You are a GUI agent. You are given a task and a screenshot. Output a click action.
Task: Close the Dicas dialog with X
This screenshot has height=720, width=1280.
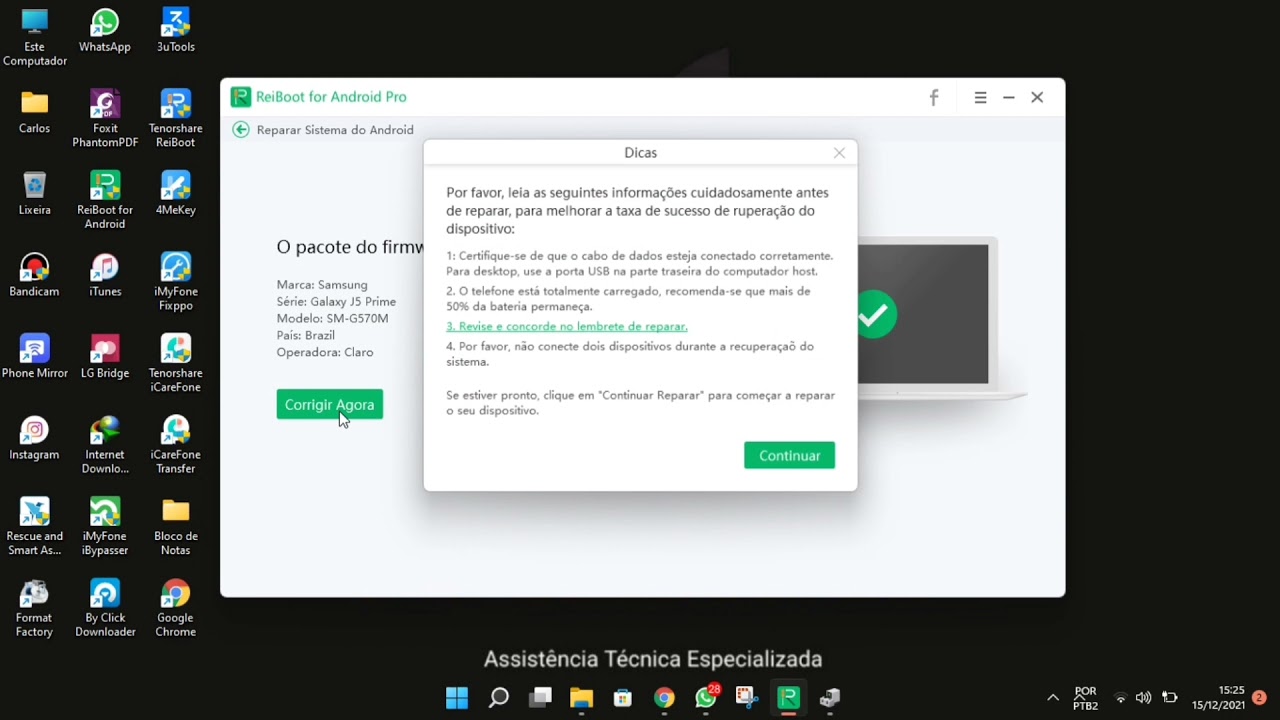(x=839, y=153)
